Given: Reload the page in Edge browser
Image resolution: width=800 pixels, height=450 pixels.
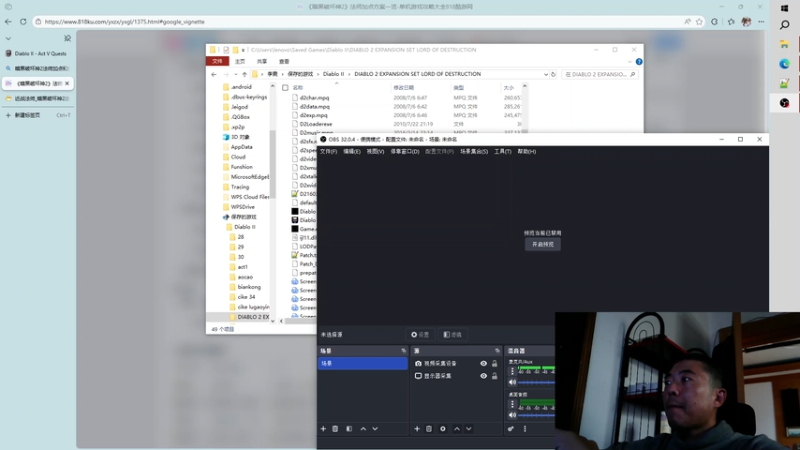Looking at the screenshot, I should pyautogui.click(x=23, y=21).
